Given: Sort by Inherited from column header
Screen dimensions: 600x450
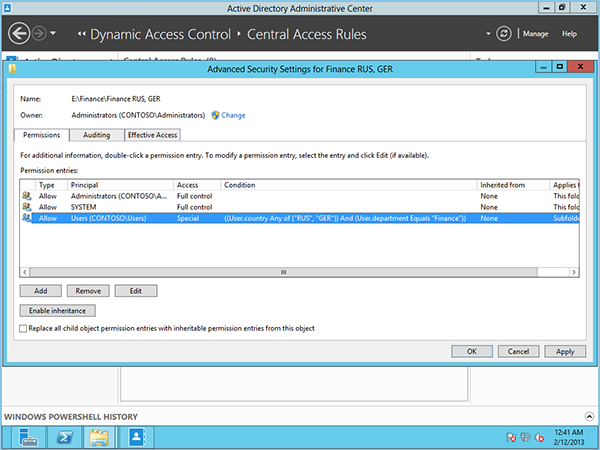Looking at the screenshot, I should pyautogui.click(x=513, y=185).
